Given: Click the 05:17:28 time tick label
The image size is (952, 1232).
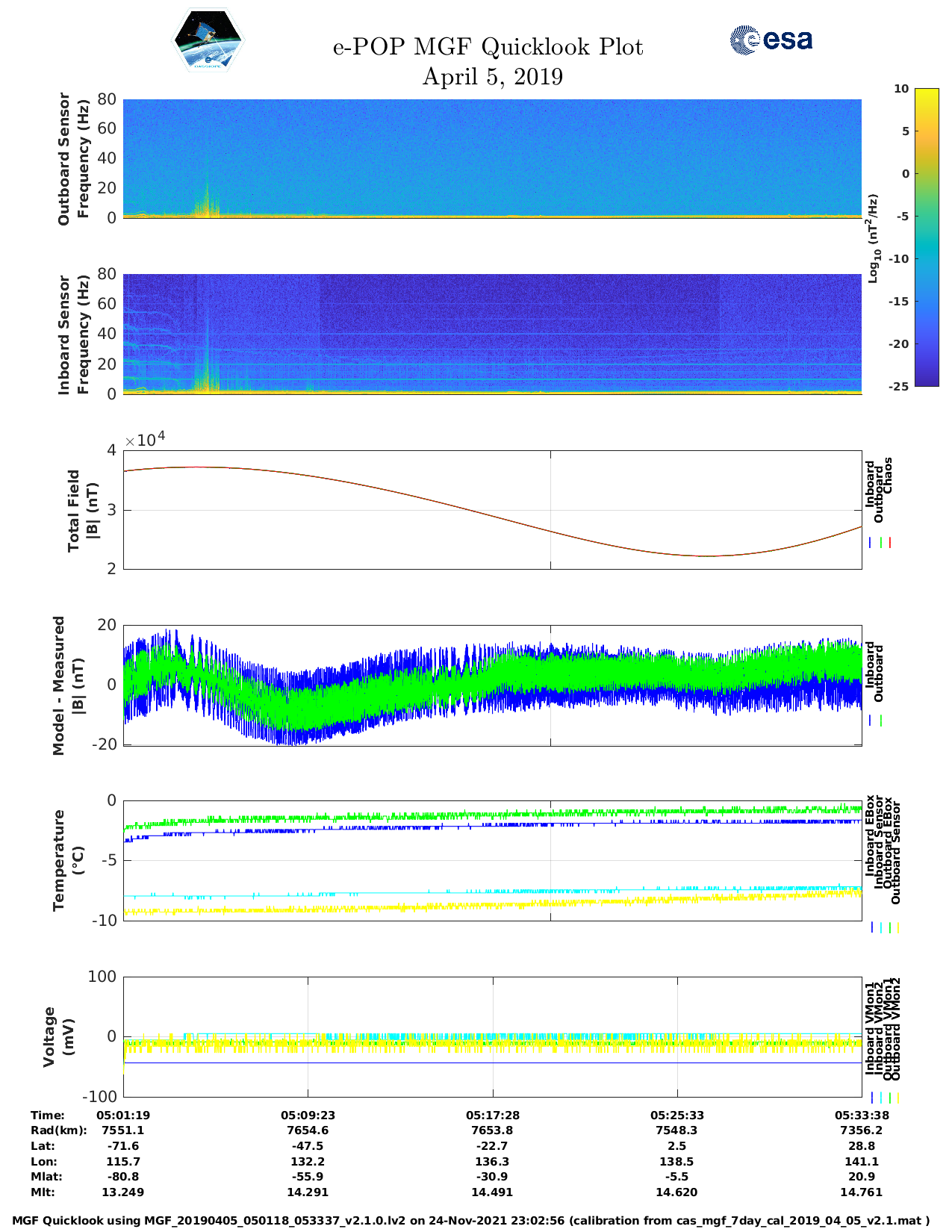Looking at the screenshot, I should (492, 1116).
